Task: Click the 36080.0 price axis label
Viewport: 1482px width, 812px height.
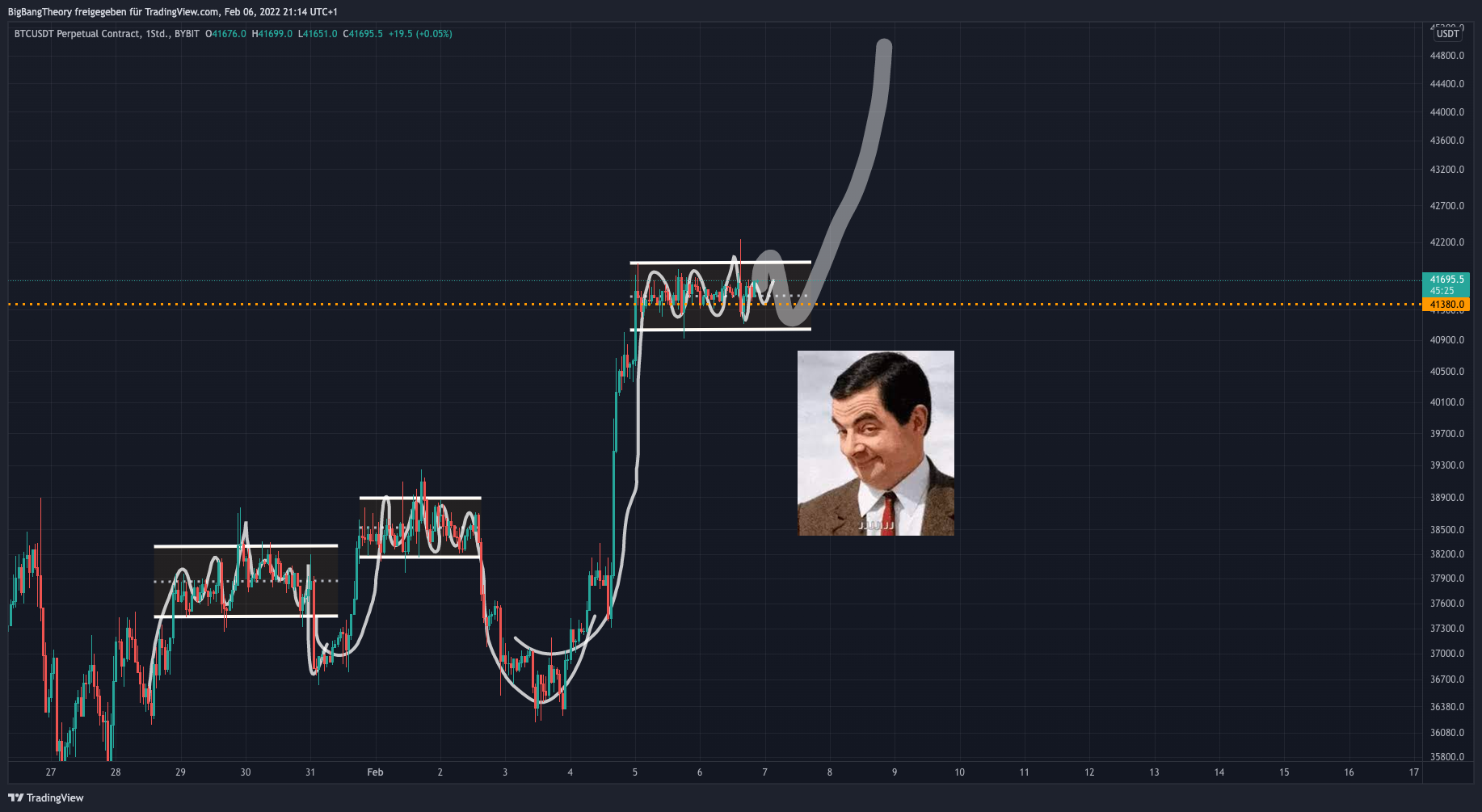Action: coord(1447,733)
